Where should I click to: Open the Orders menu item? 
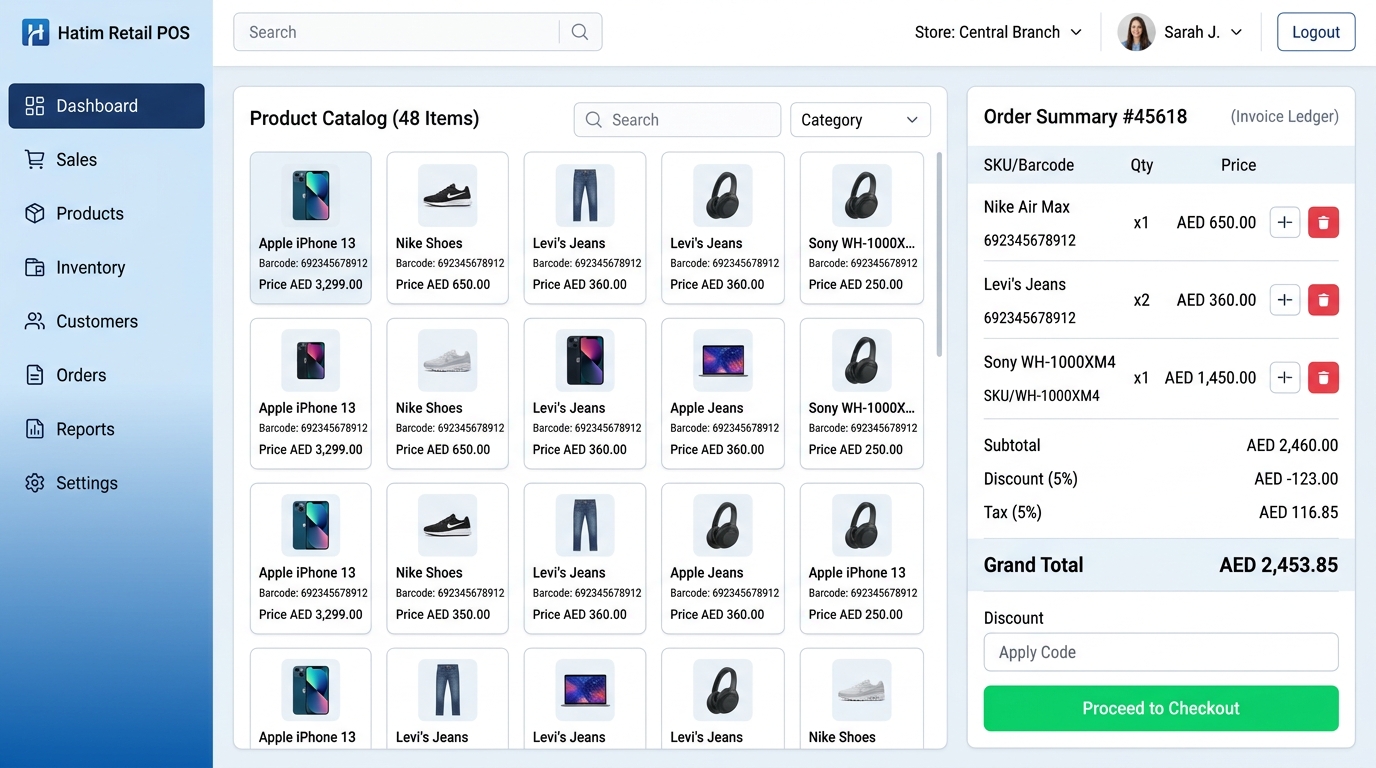106,376
